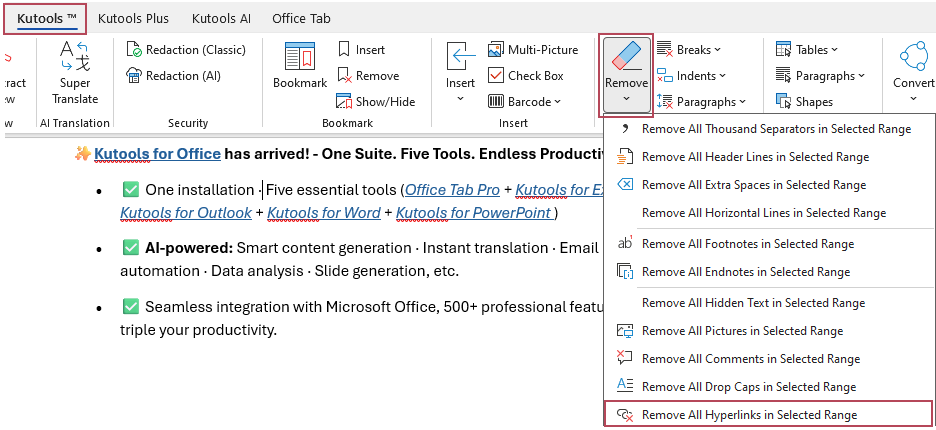The width and height of the screenshot is (936, 430).
Task: Choose Remove All Hidden Text in Selected Range
Action: [769, 303]
